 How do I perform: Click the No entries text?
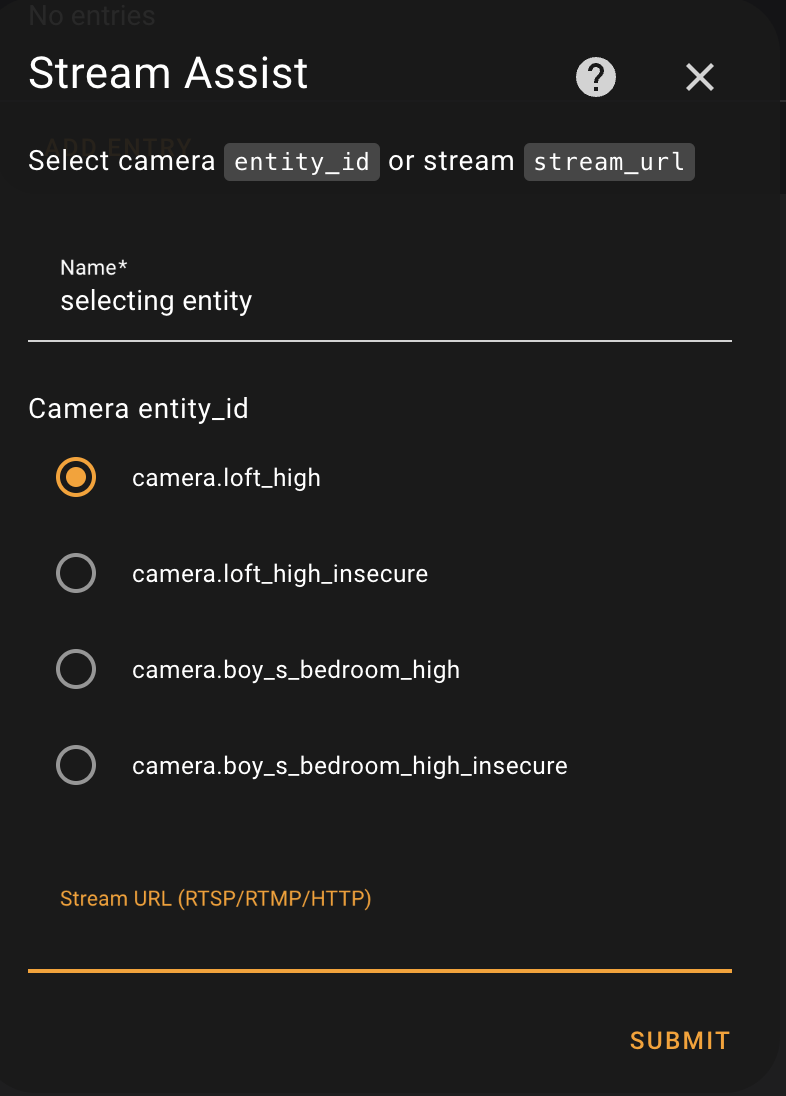[91, 16]
